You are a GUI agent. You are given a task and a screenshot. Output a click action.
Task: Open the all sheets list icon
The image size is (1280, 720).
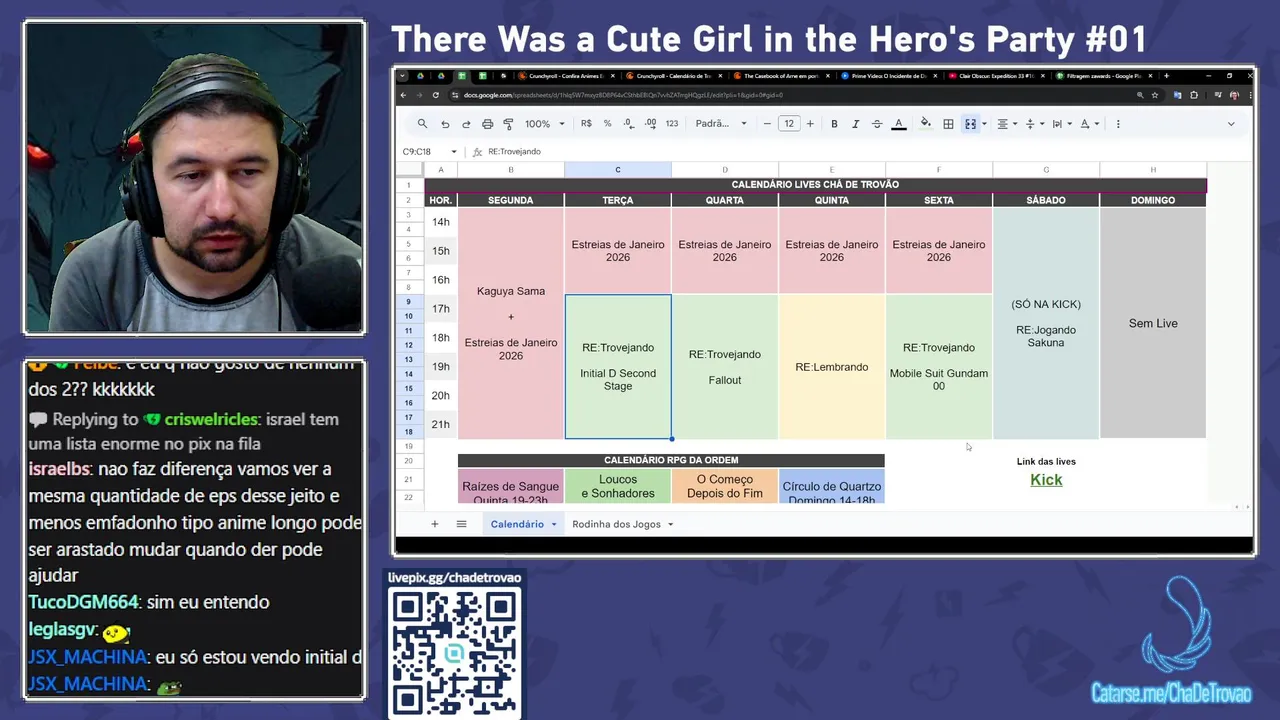coord(461,524)
